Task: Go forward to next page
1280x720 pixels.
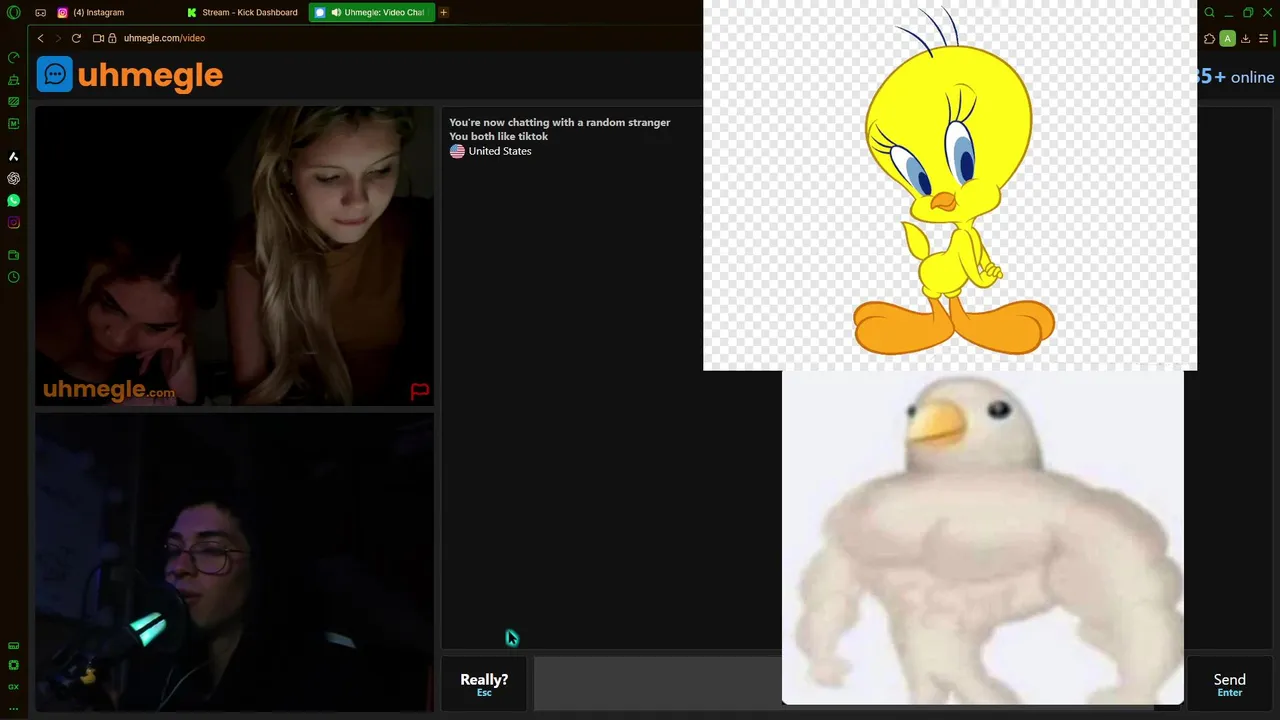Action: pyautogui.click(x=58, y=38)
